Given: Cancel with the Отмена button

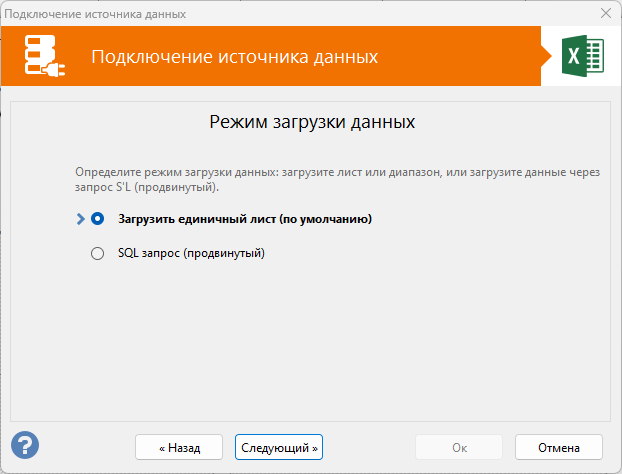Looking at the screenshot, I should [559, 446].
